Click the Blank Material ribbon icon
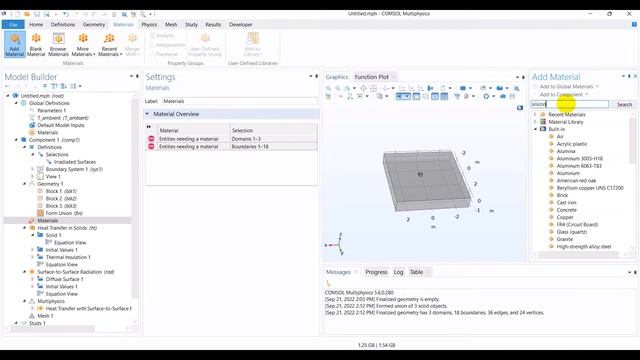 [x=36, y=44]
